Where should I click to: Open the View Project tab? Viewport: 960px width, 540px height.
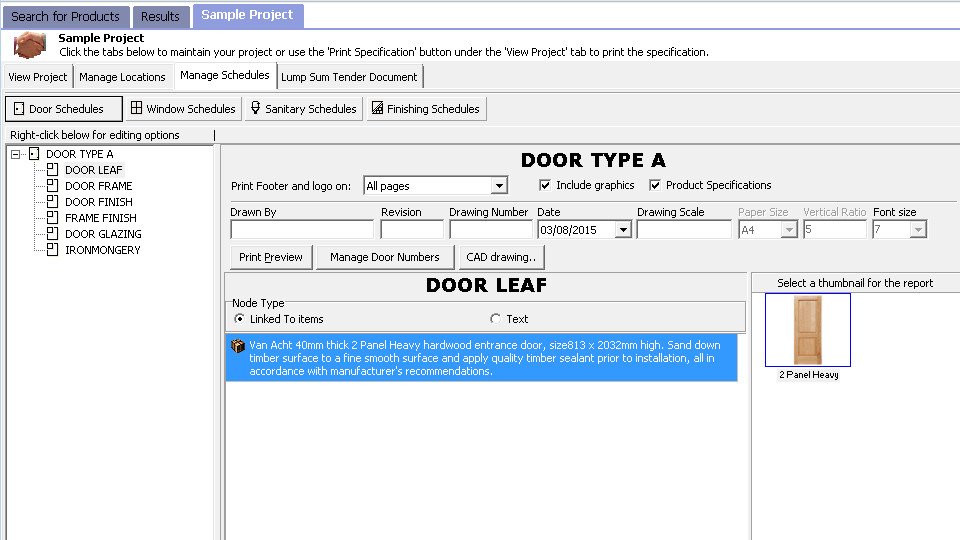click(38, 77)
